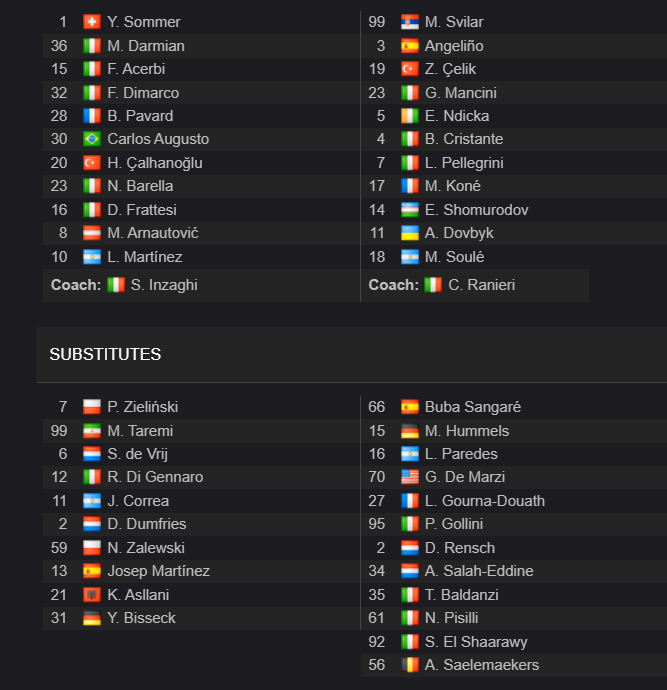Click the Swiss flag beside Y. Sommer
This screenshot has width=667, height=690.
tap(92, 22)
